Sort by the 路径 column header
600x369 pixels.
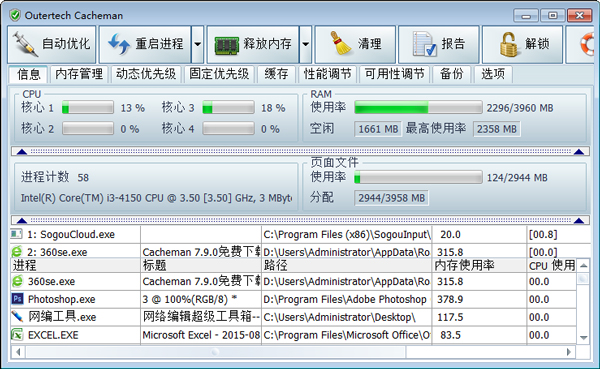click(347, 265)
